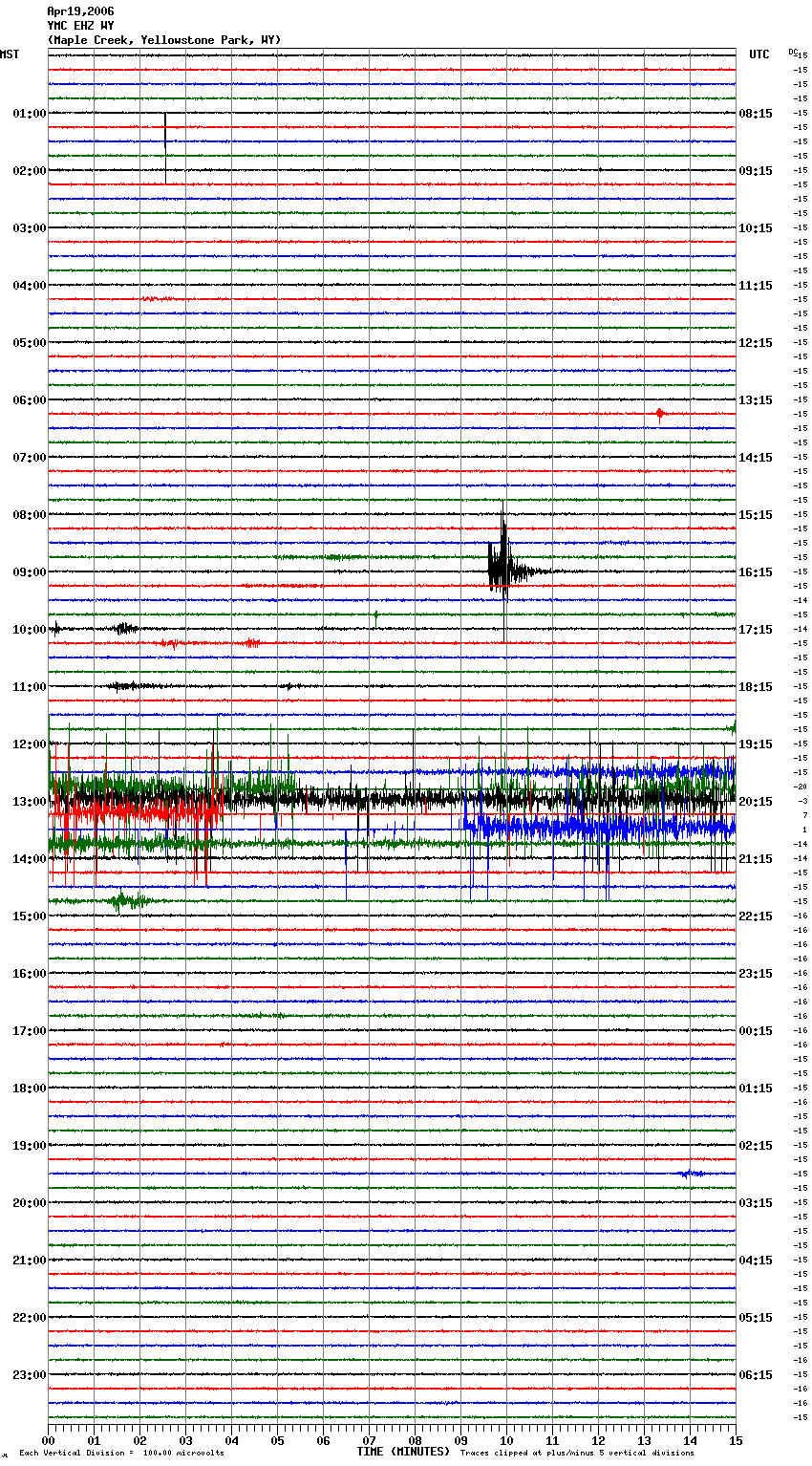Image resolution: width=812 pixels, height=1466 pixels.
Task: Click the "10:15" UTC row label
Action: (x=756, y=228)
